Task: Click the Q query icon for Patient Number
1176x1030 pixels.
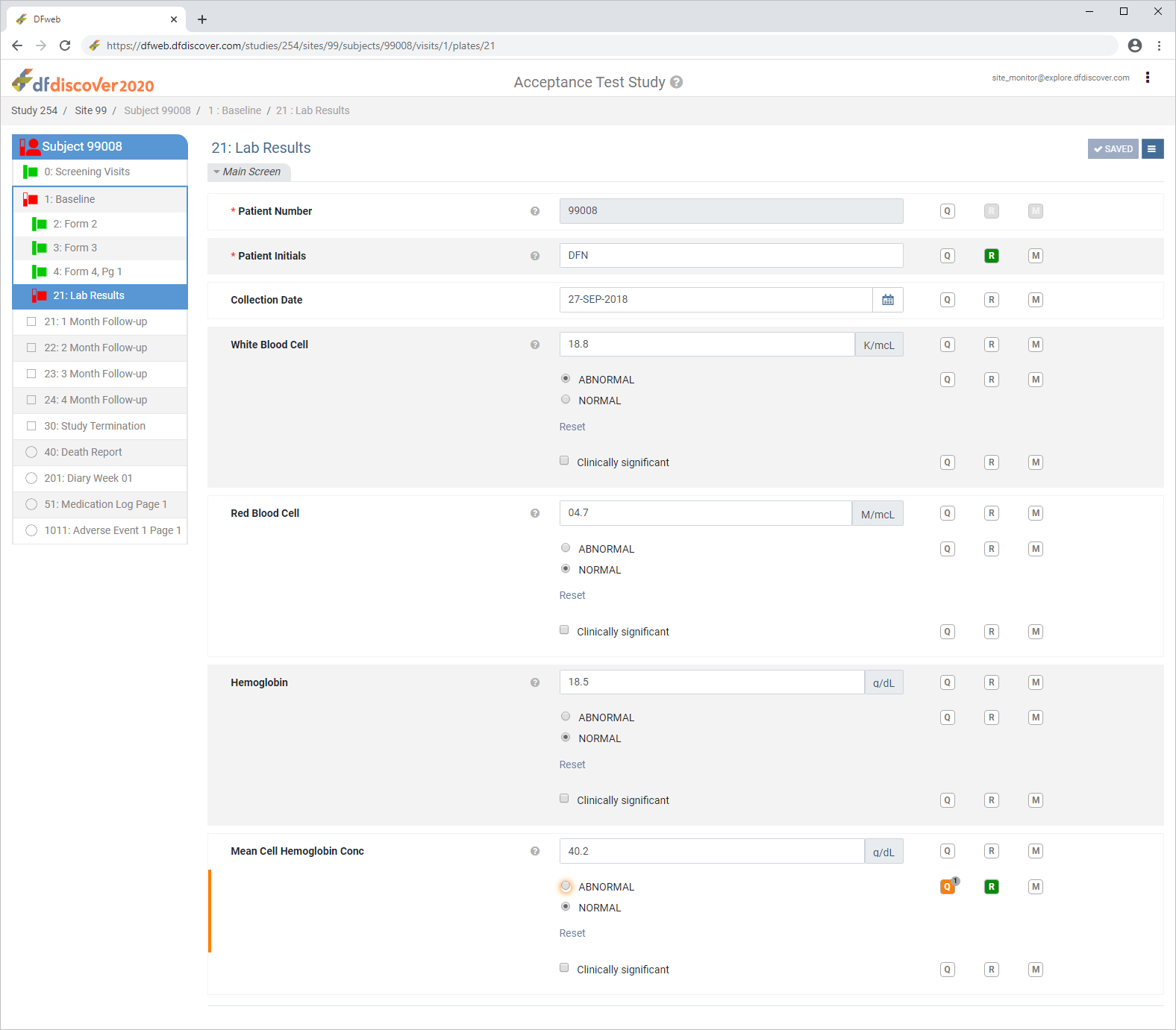Action: point(947,211)
